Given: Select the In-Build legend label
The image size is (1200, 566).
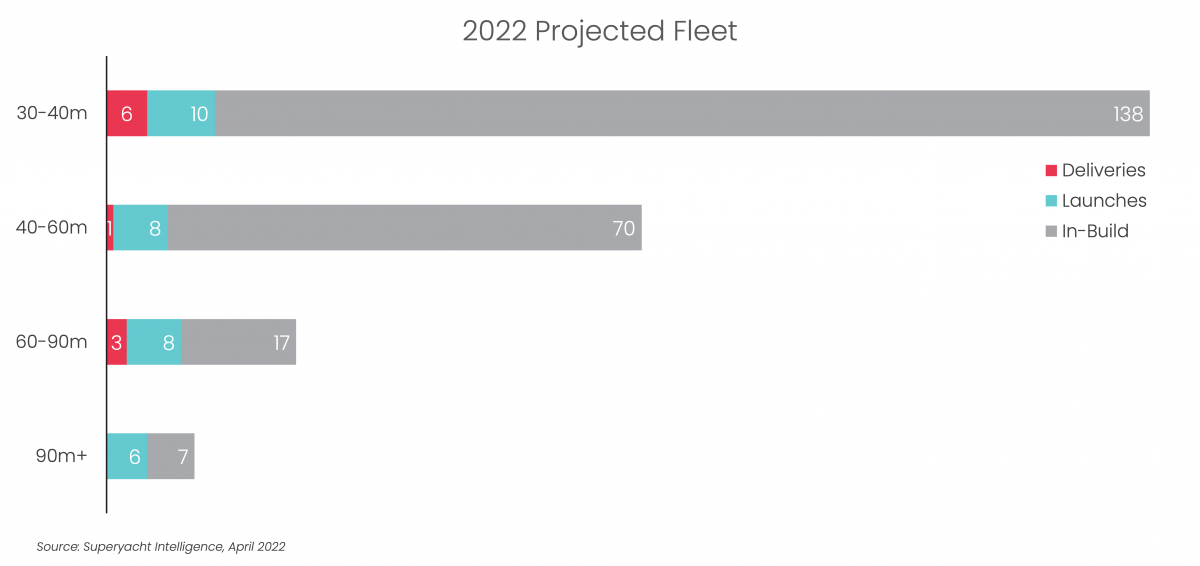Looking at the screenshot, I should 1096,231.
